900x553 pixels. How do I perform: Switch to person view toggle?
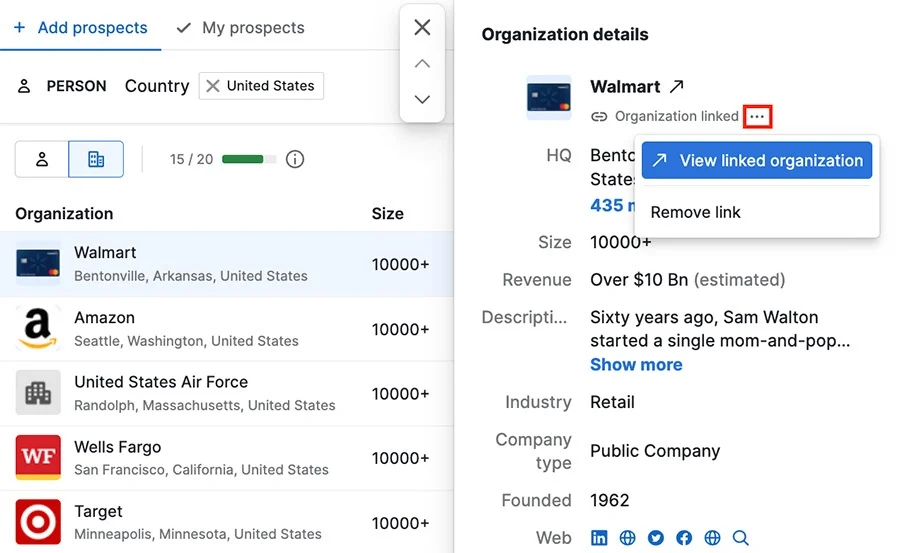(x=42, y=159)
